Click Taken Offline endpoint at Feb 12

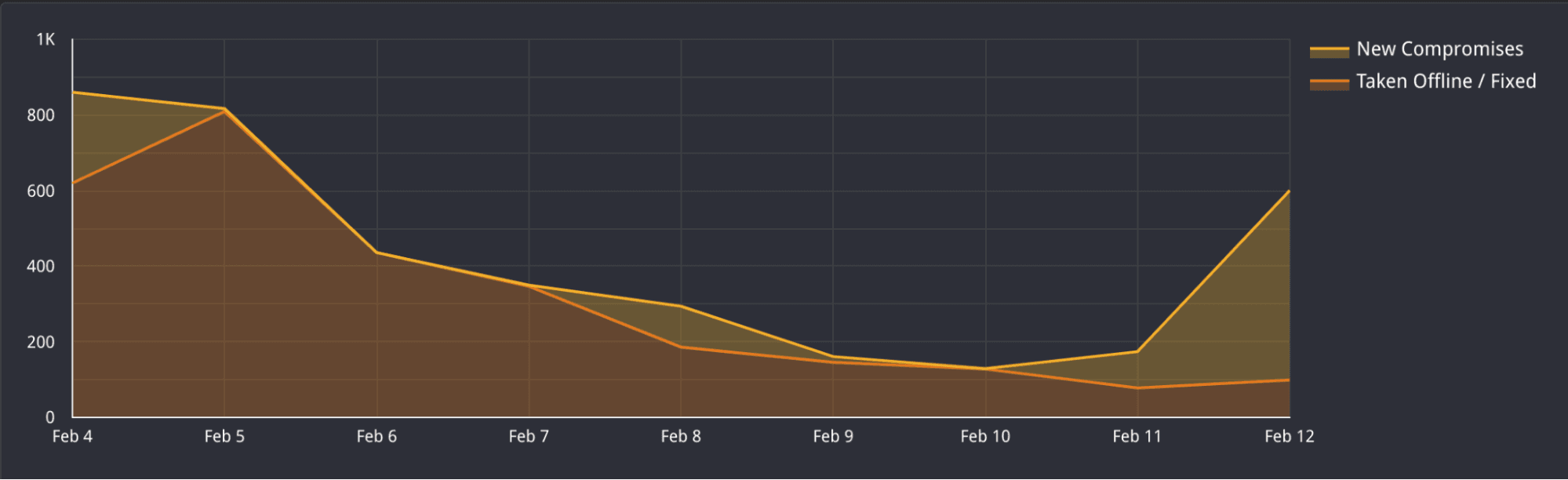(x=1289, y=380)
